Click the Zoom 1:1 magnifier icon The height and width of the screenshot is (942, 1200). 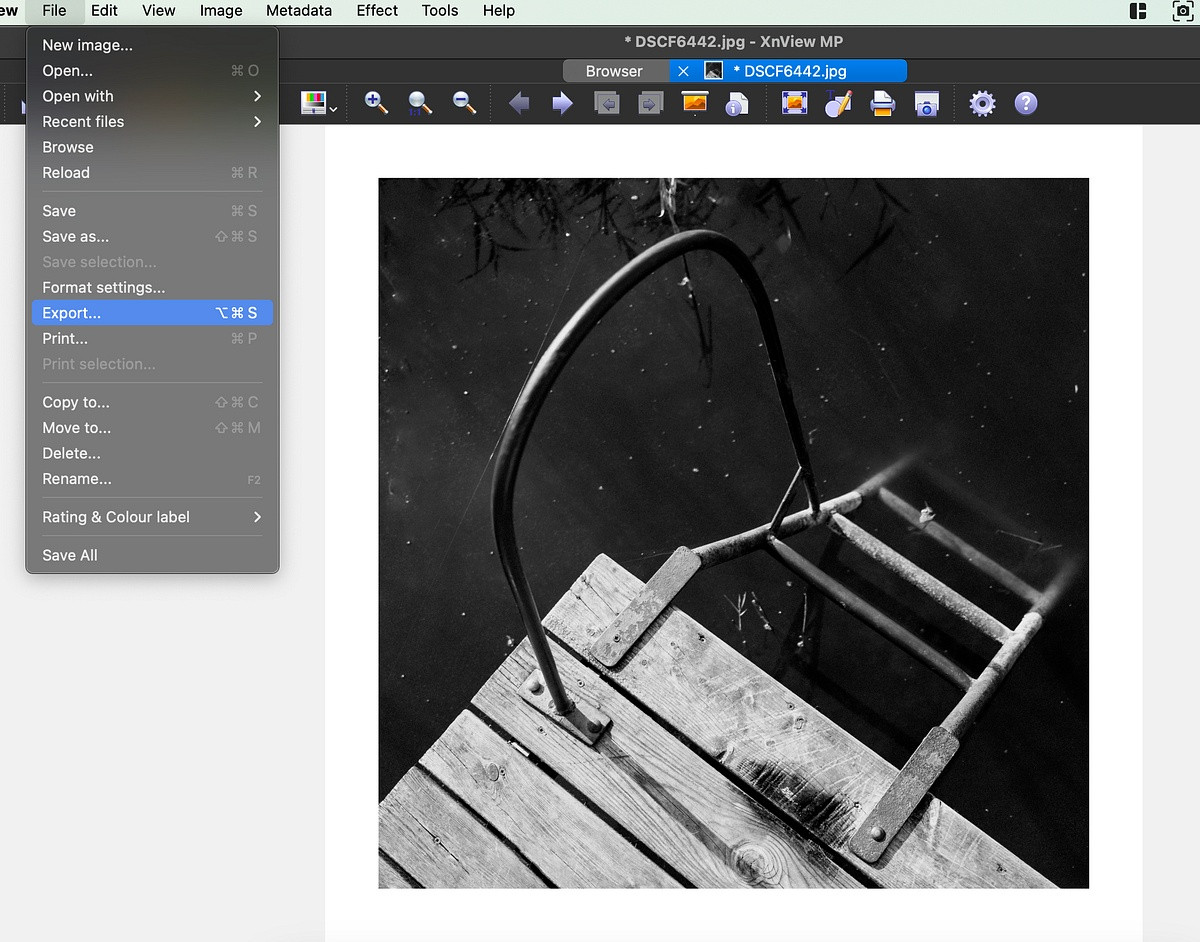[x=420, y=103]
